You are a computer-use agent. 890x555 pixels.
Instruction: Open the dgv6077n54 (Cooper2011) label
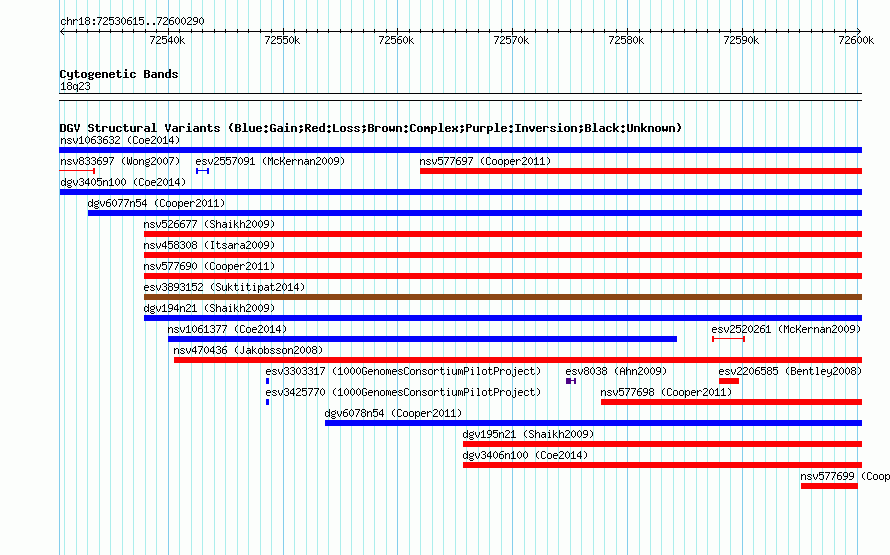pos(156,203)
